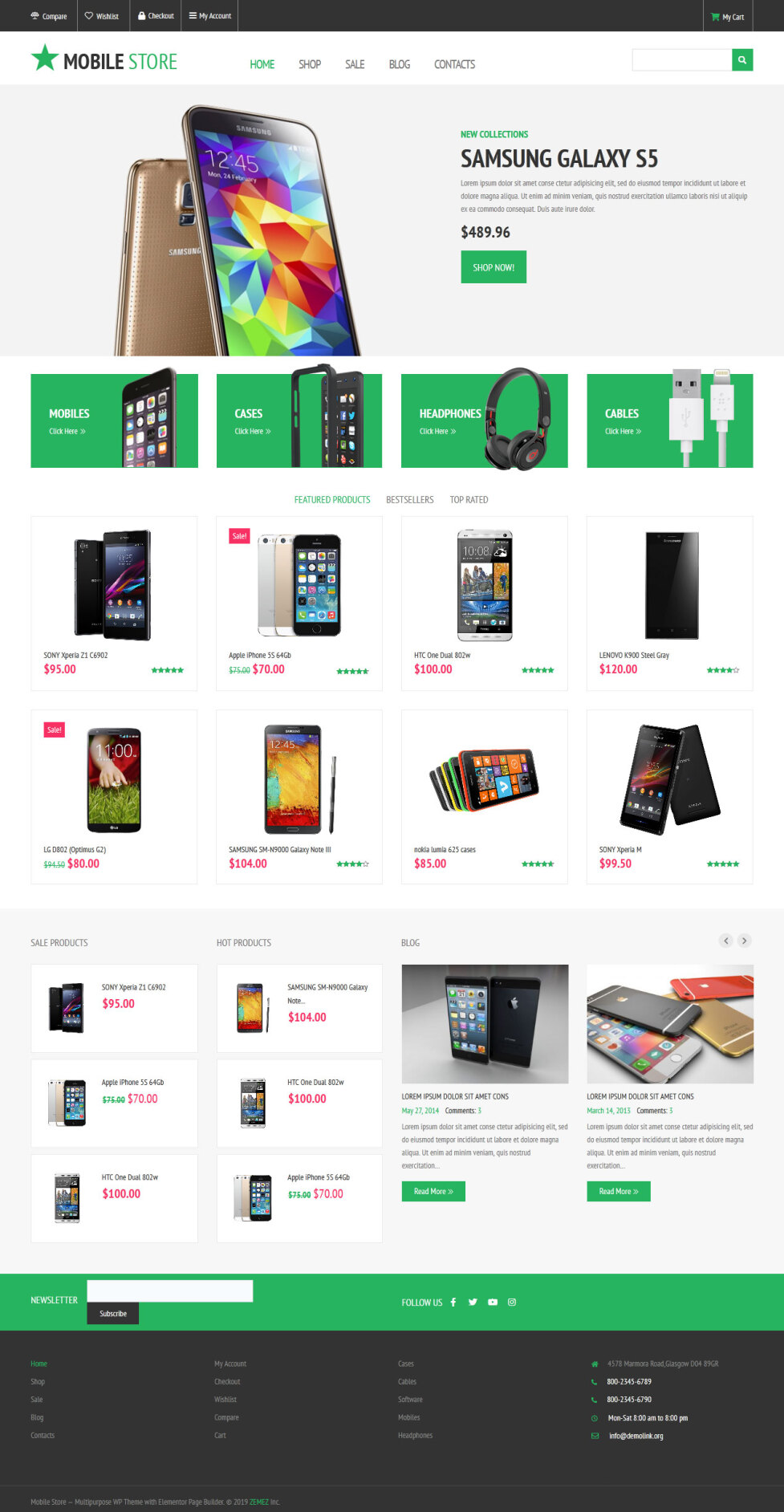The height and width of the screenshot is (1512, 784).
Task: Click the YouTube follow icon
Action: tap(493, 1302)
